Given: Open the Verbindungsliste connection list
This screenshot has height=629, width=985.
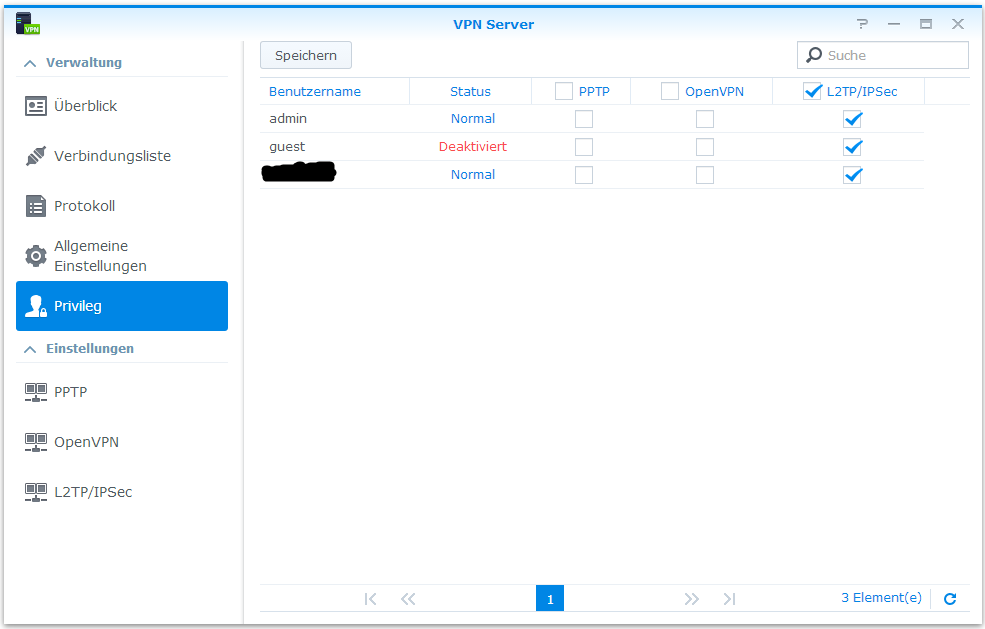Looking at the screenshot, I should click(x=111, y=156).
